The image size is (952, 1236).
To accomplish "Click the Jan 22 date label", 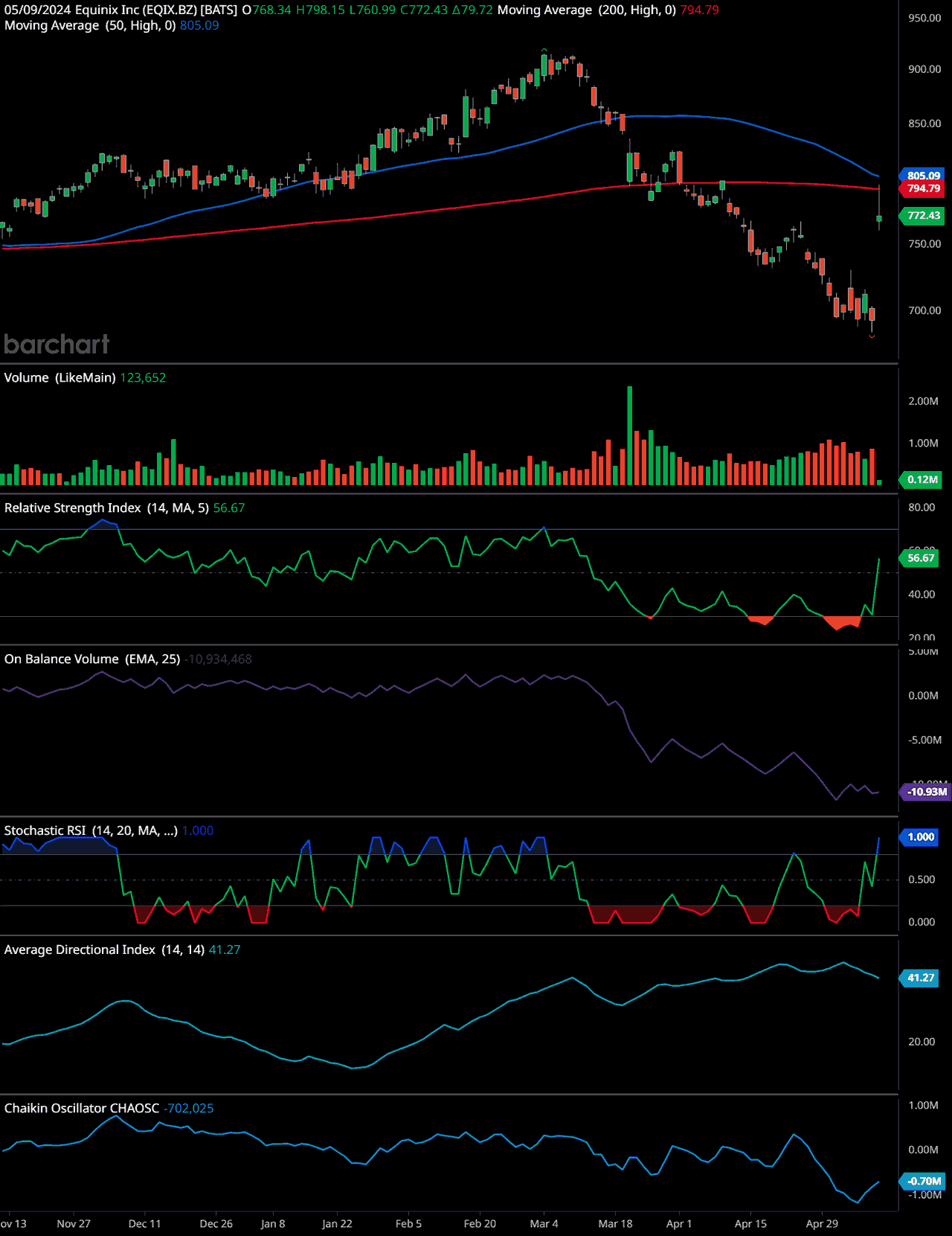I will tap(337, 1224).
